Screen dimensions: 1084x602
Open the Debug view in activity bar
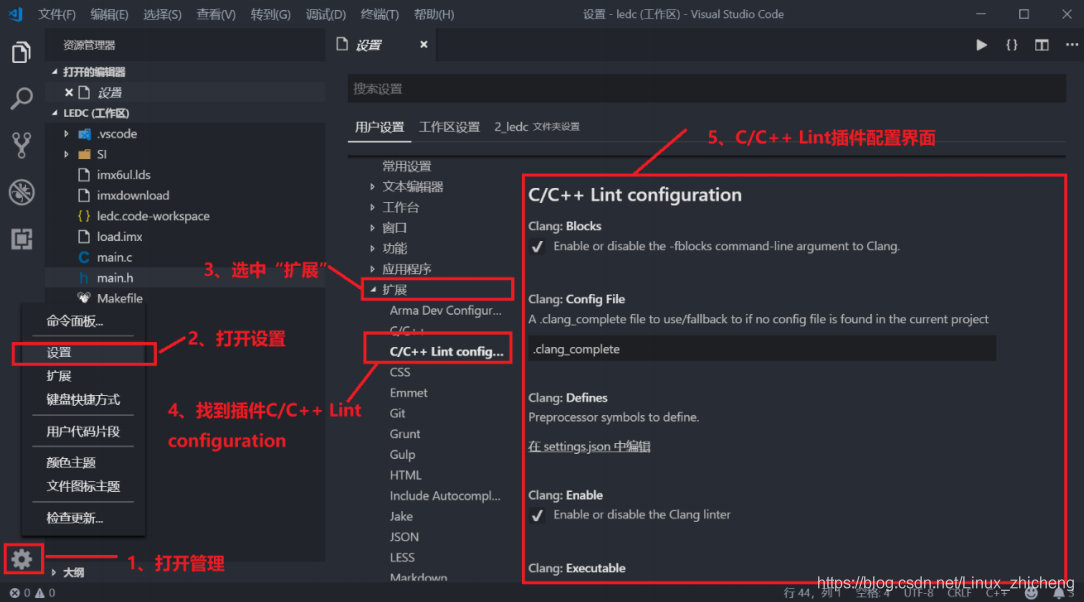click(x=21, y=192)
